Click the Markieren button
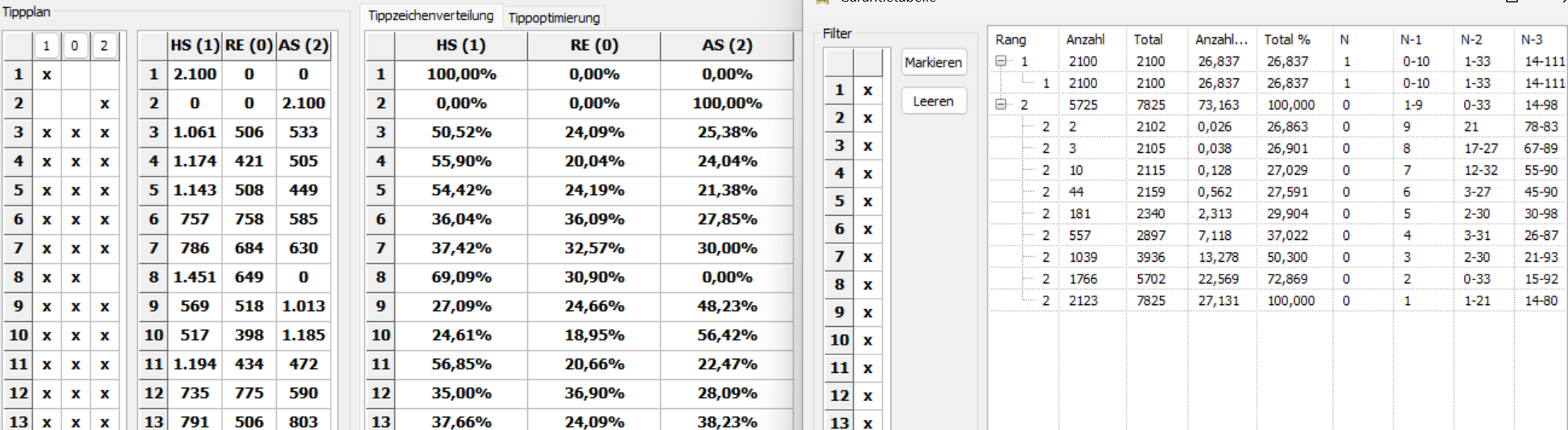1568x430 pixels. pyautogui.click(x=933, y=62)
